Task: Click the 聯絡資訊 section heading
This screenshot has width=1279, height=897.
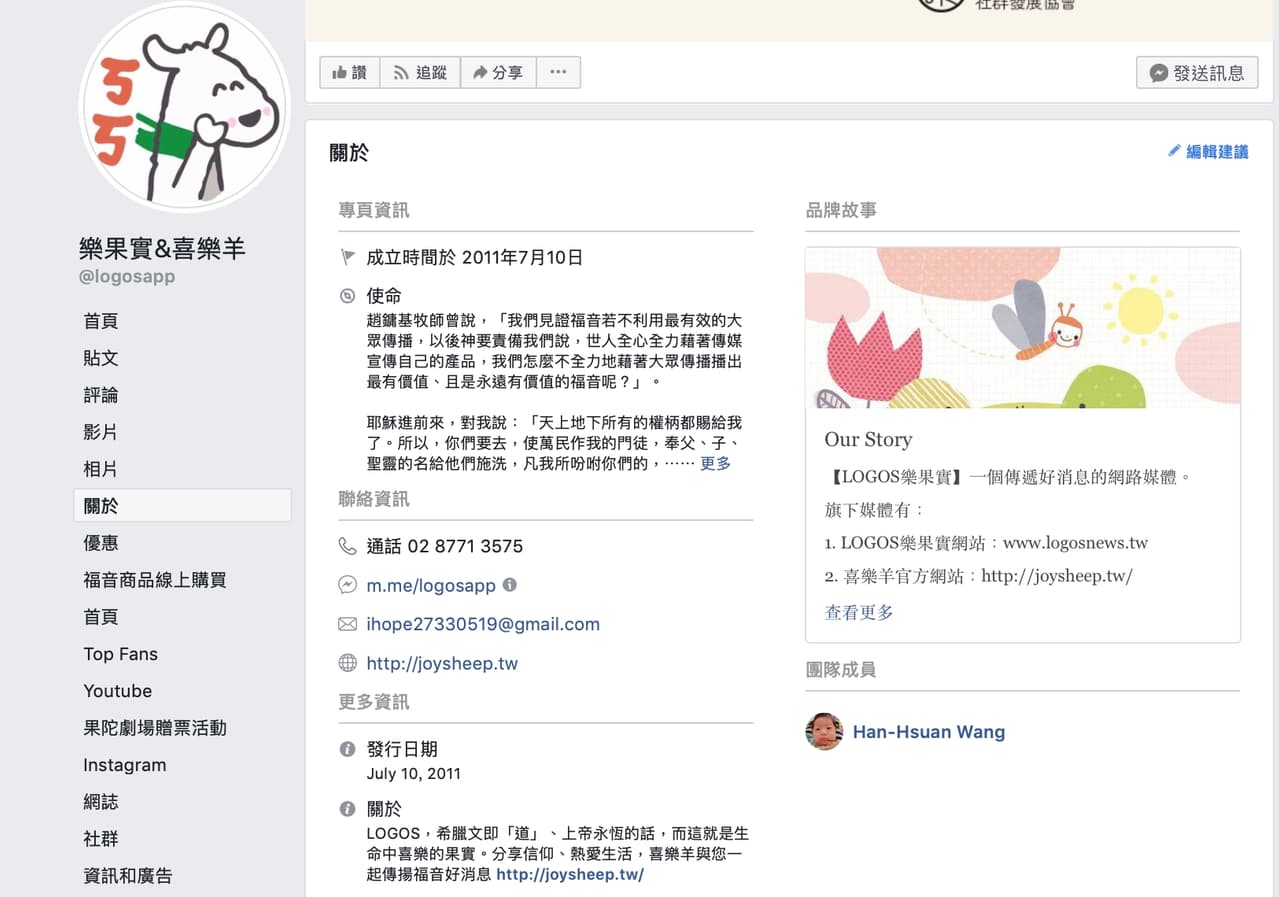Action: pyautogui.click(x=374, y=499)
